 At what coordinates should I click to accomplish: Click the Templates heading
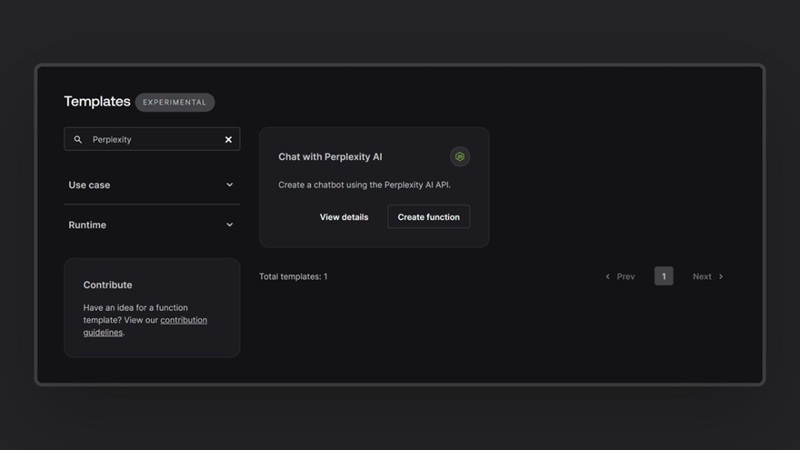97,102
